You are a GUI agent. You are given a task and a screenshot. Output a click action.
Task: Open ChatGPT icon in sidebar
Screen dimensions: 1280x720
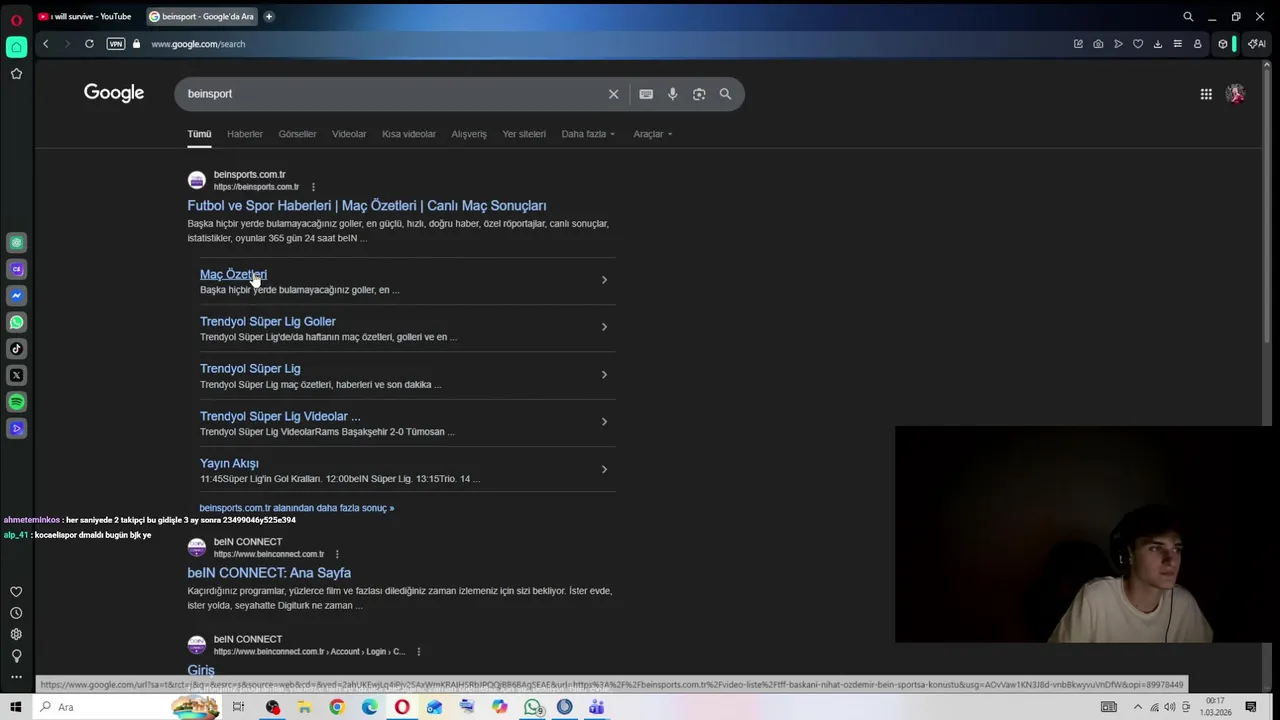coord(16,243)
